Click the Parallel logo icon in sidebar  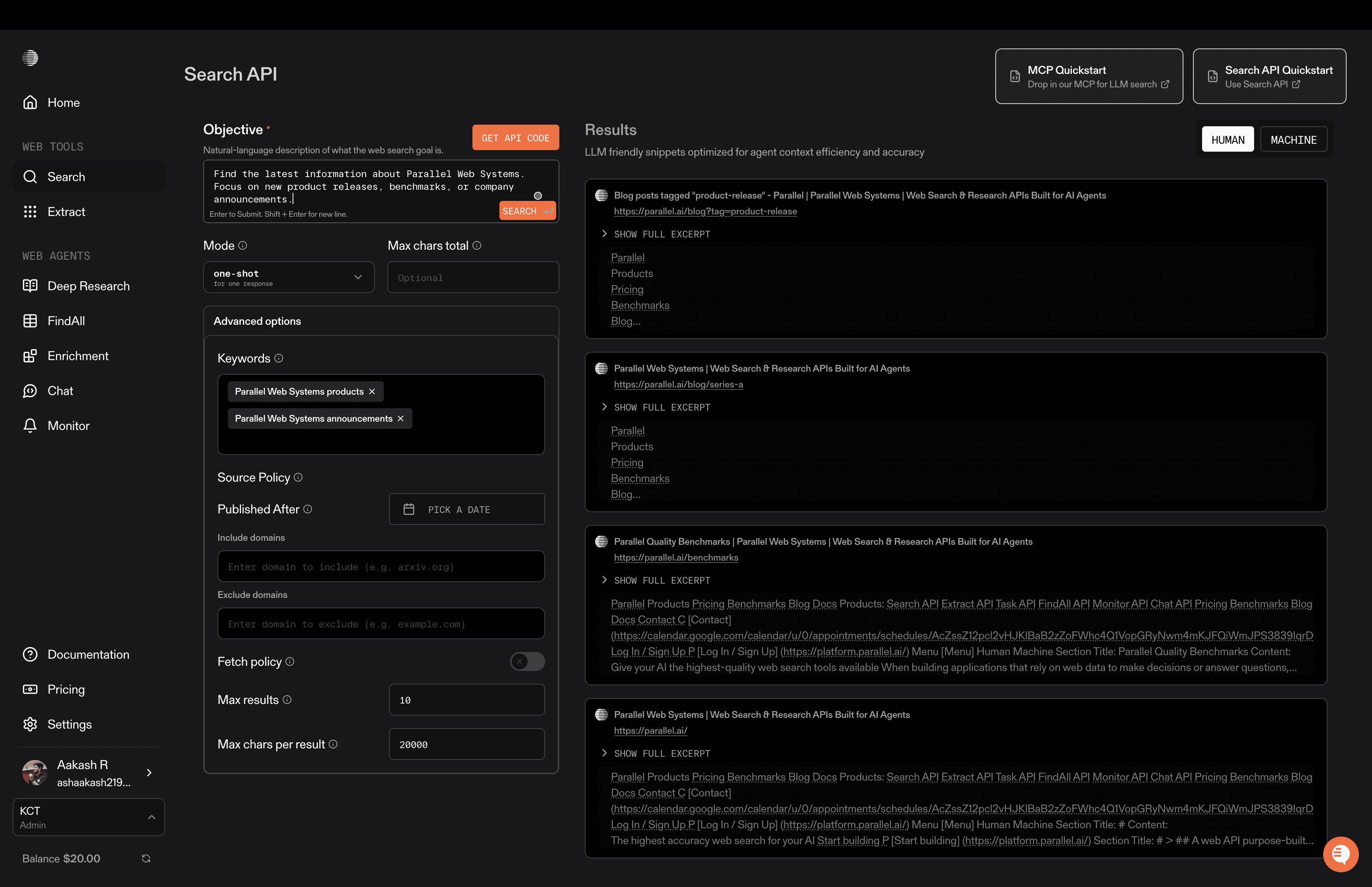(30, 58)
